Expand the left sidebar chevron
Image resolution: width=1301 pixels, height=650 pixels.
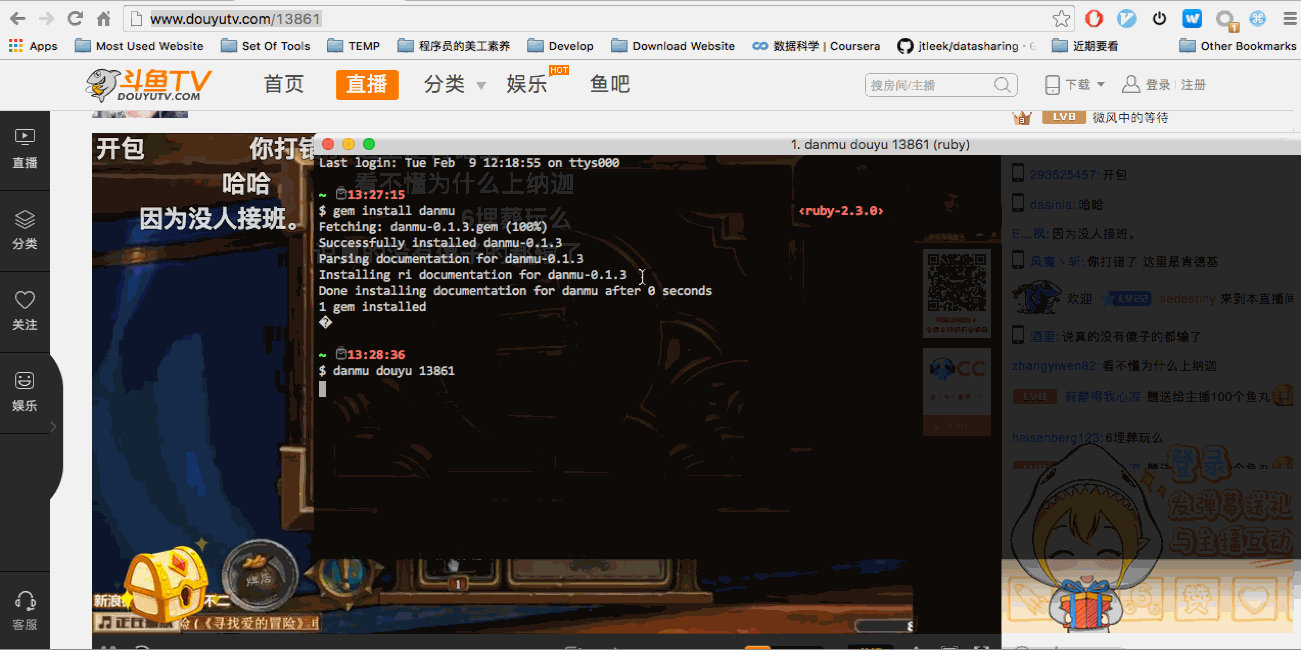click(x=53, y=426)
